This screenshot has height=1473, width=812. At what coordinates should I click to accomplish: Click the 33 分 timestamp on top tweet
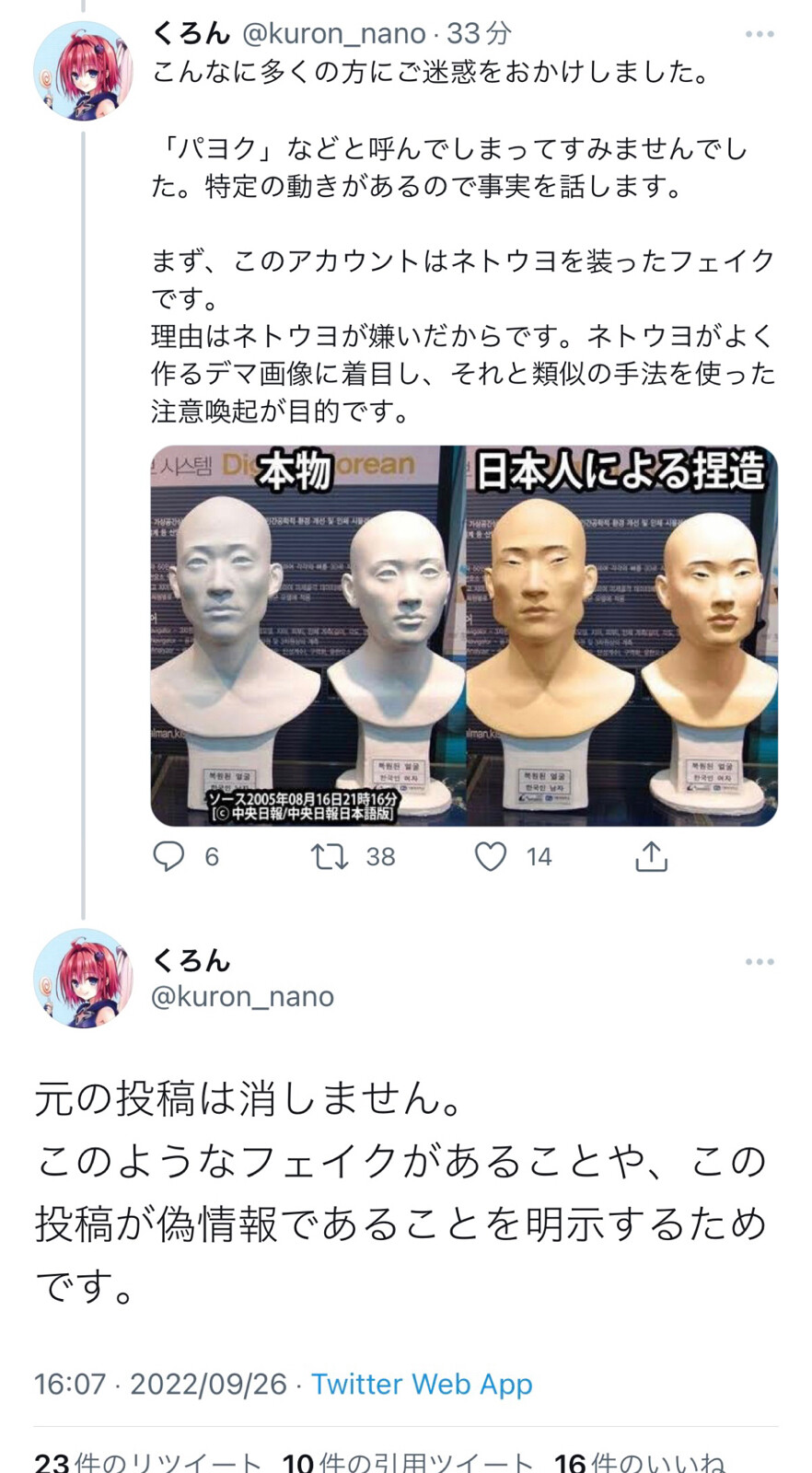(x=479, y=34)
